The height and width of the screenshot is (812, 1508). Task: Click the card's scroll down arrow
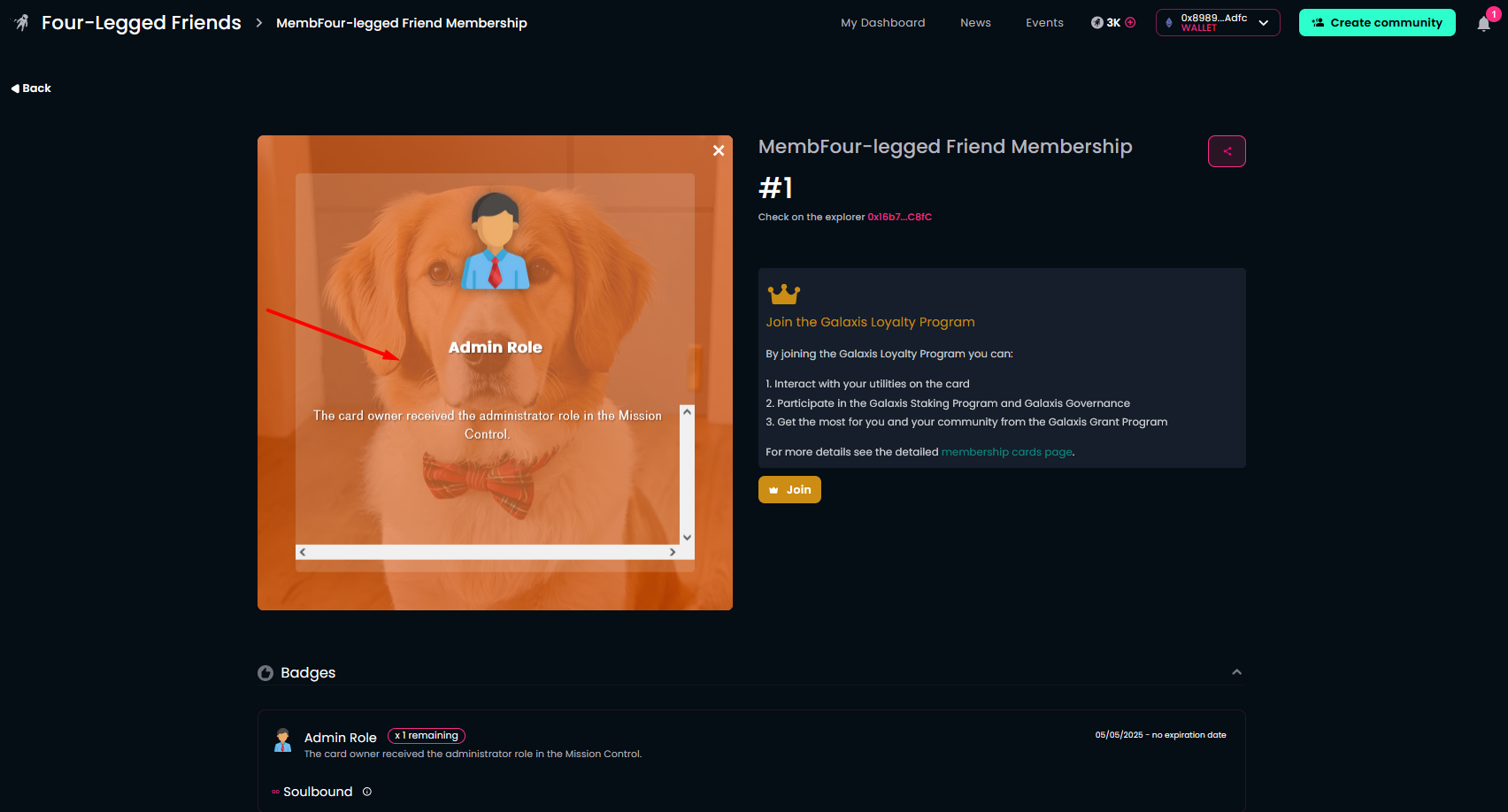[x=687, y=537]
